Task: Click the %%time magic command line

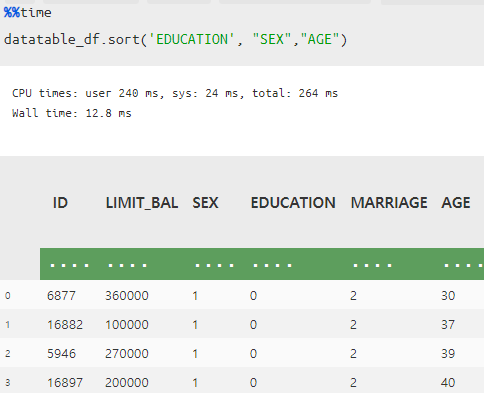Action: (x=28, y=13)
